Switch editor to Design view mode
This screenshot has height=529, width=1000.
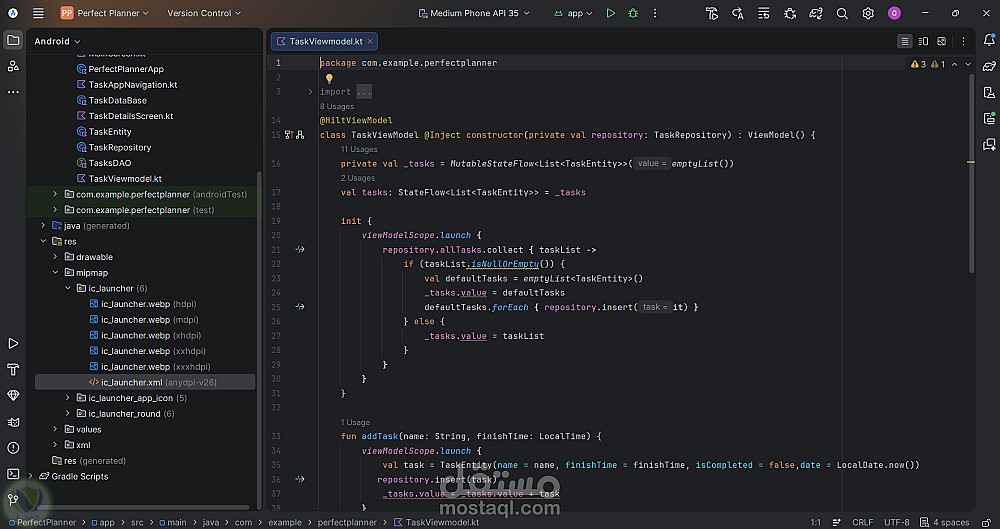(942, 41)
